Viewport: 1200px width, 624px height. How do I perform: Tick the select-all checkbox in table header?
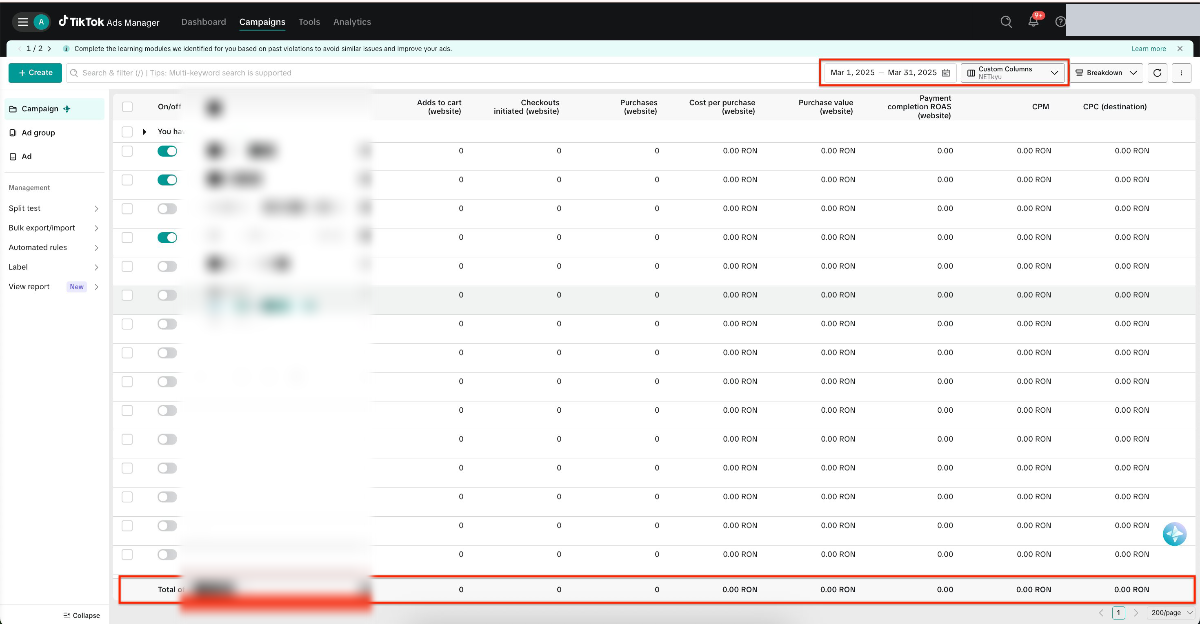tap(127, 106)
